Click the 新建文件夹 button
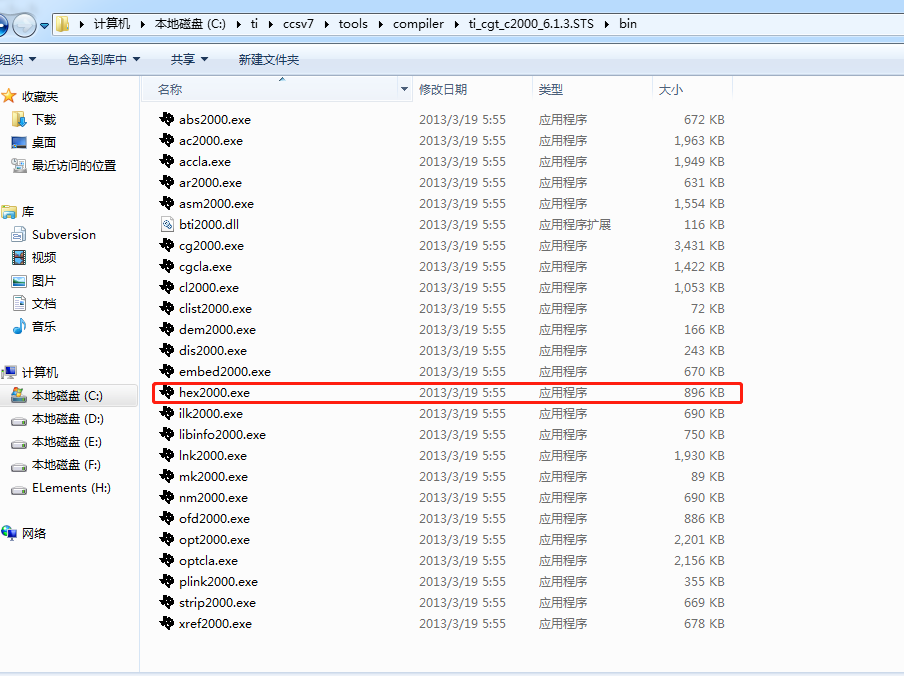 [x=269, y=59]
